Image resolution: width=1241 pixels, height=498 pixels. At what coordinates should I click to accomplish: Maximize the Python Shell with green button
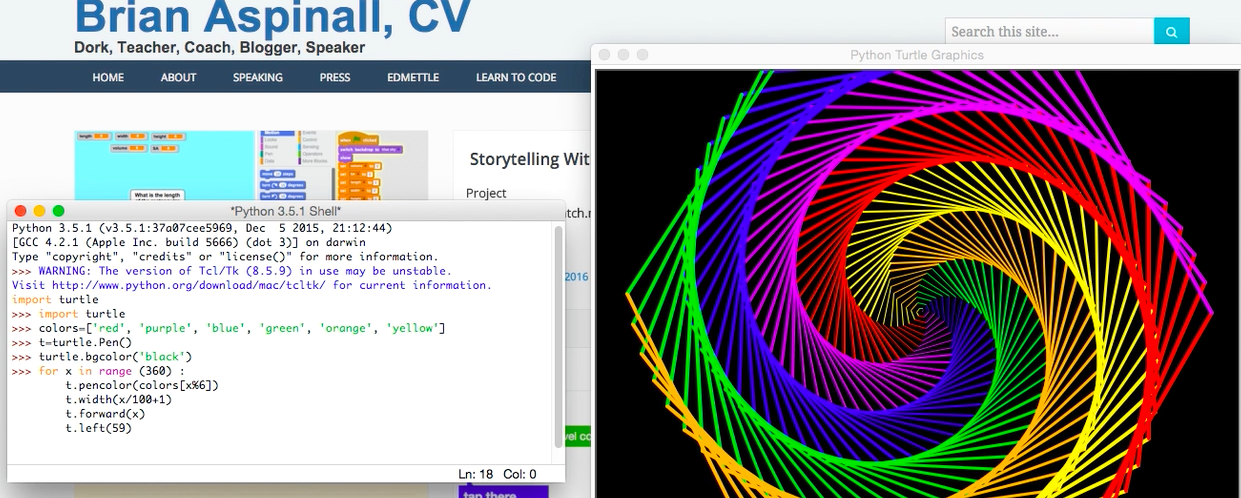pos(58,211)
